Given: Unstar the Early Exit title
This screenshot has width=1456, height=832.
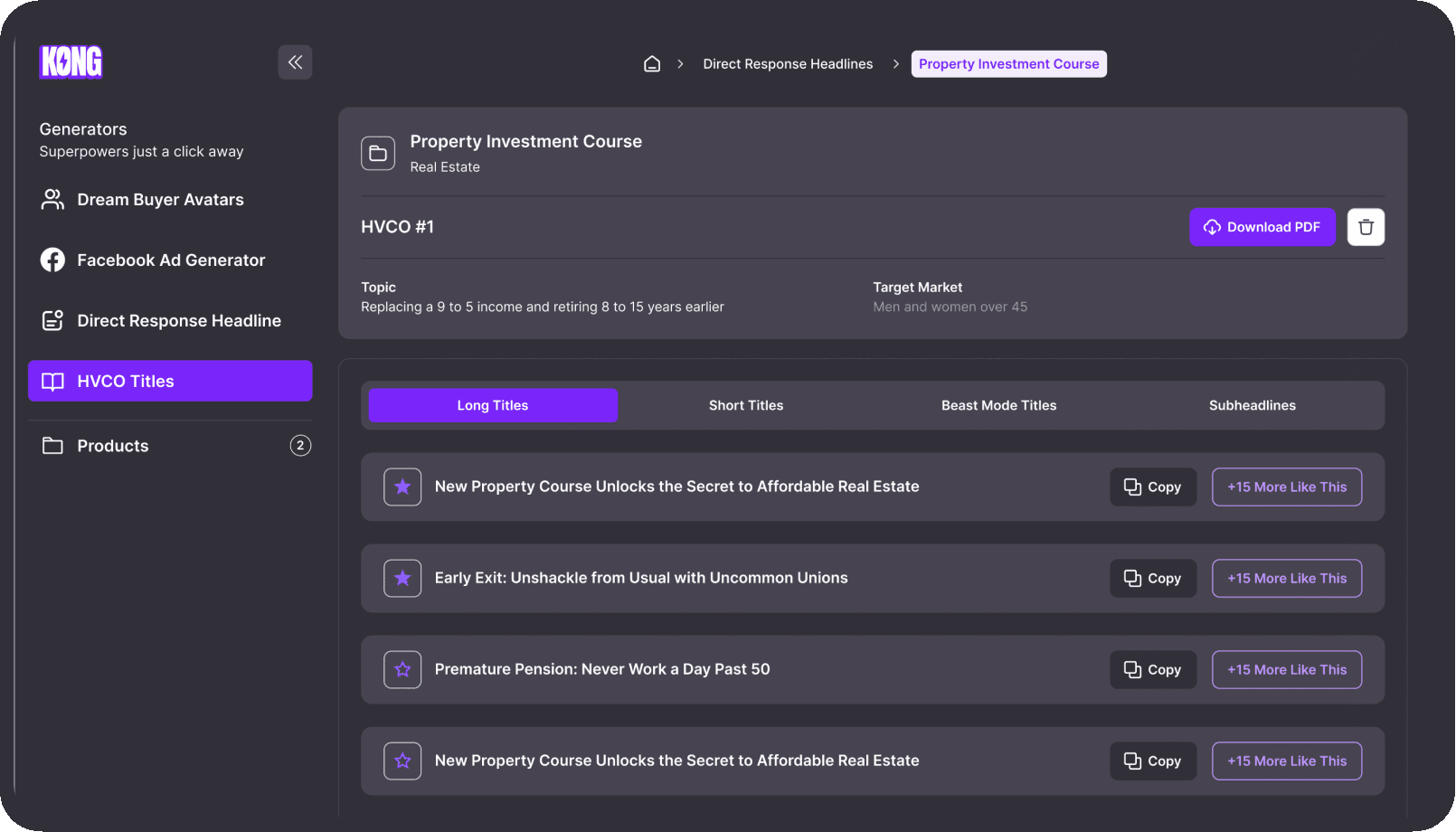Looking at the screenshot, I should coord(402,579).
